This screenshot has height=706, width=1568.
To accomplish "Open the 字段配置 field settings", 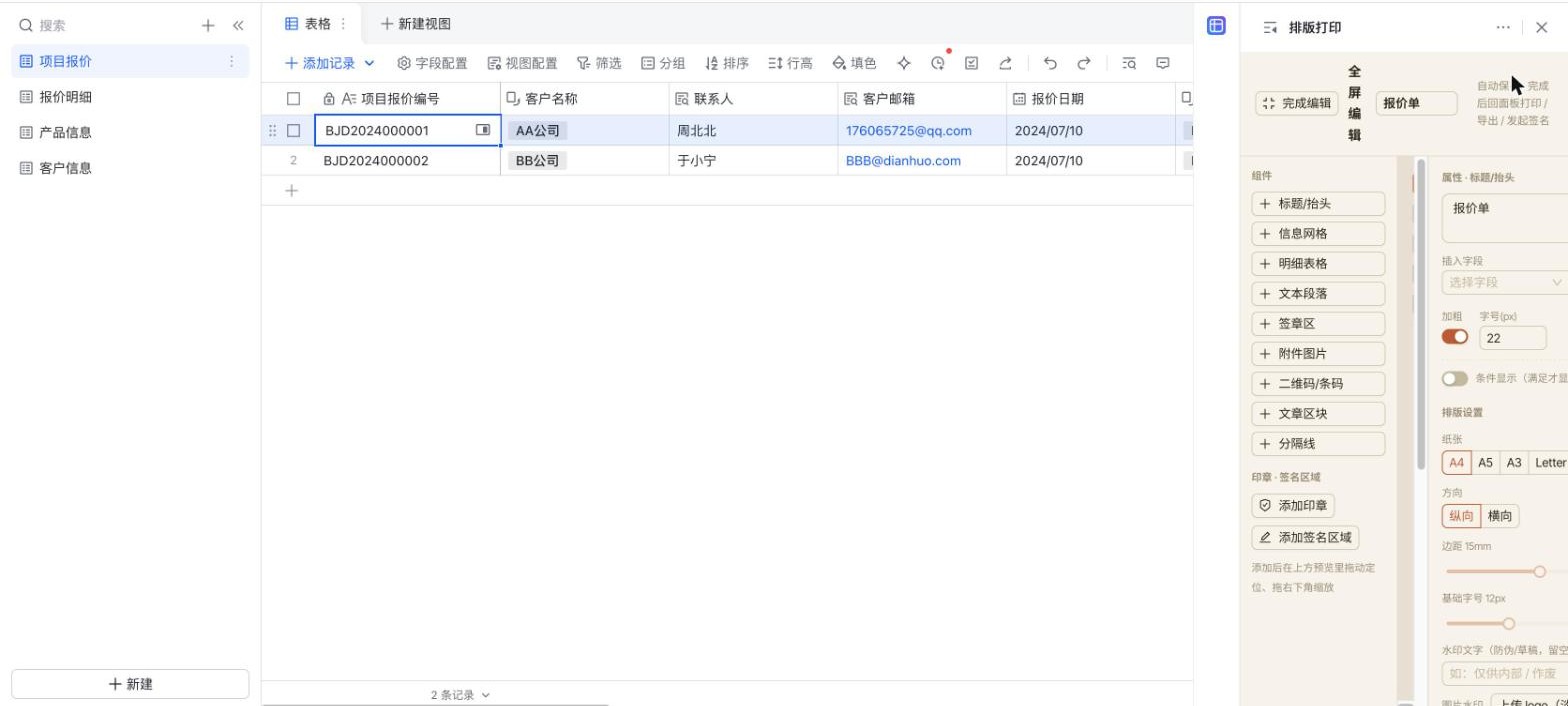I will (432, 63).
